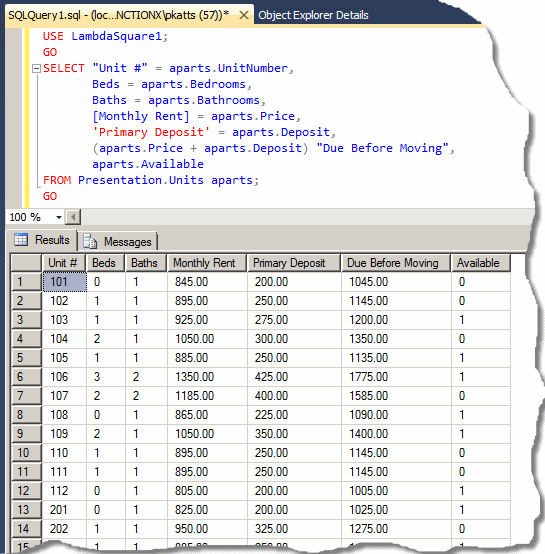Select row header number 13
The height and width of the screenshot is (554, 545).
pyautogui.click(x=26, y=509)
